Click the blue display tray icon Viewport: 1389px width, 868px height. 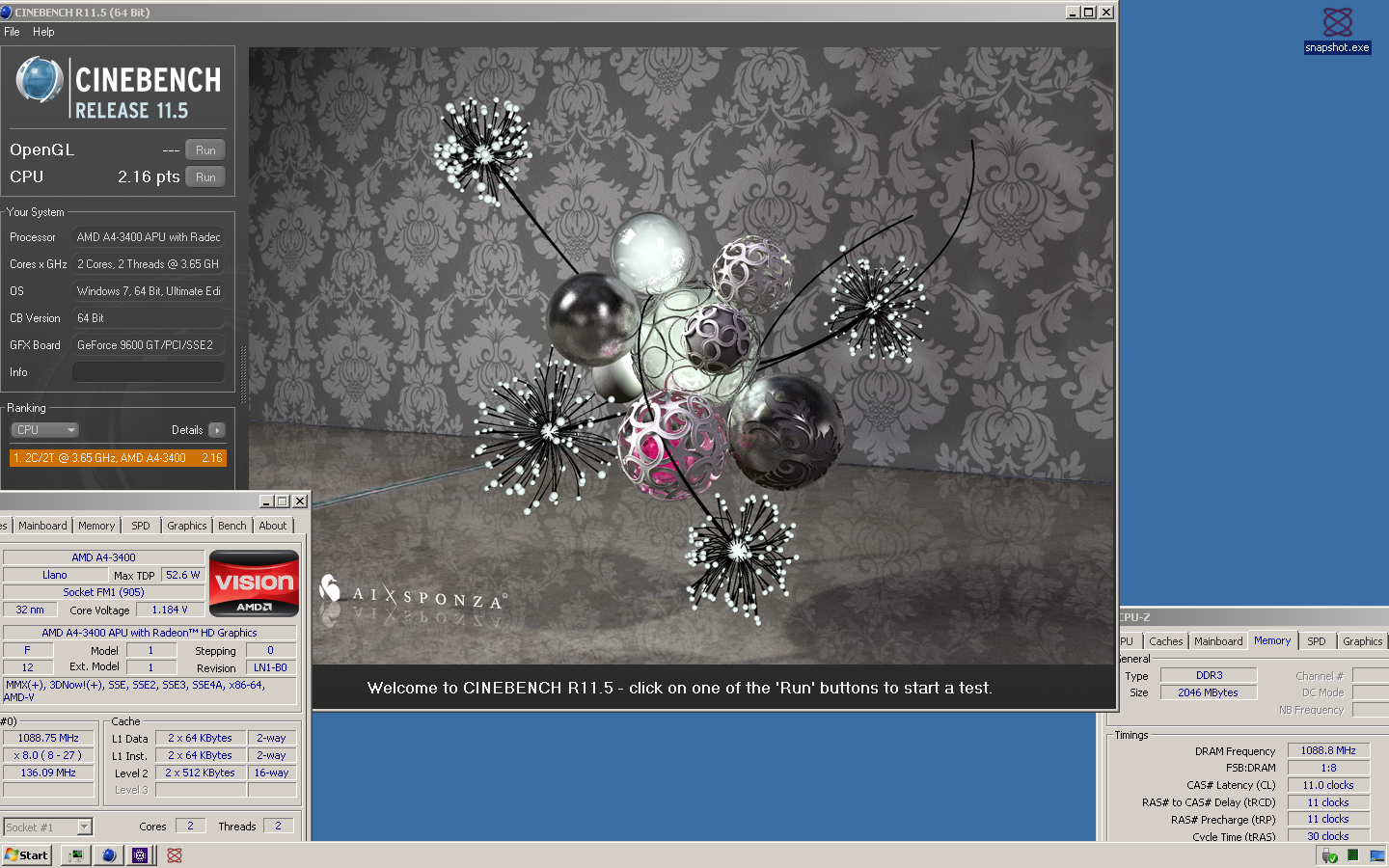click(x=1375, y=855)
